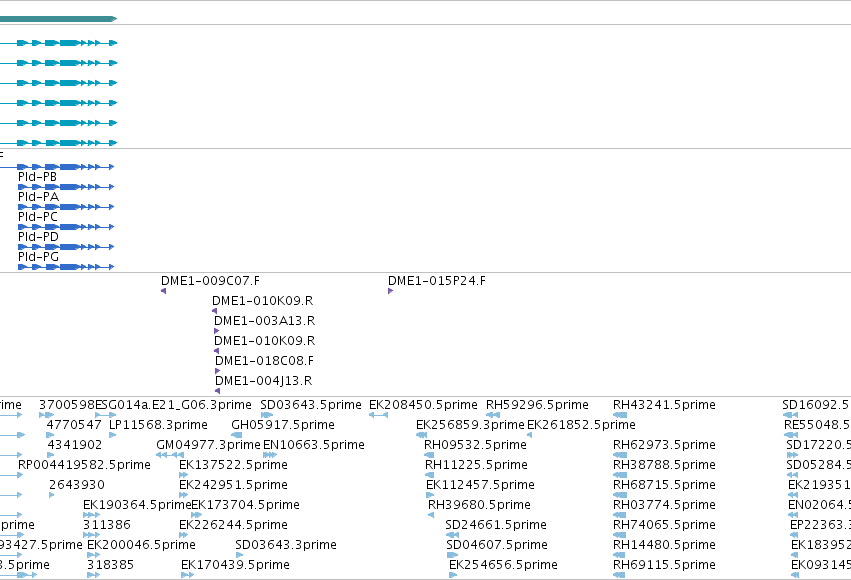Click EST EK190364.5prime
Screen dimensions: 851x580
[138, 505]
